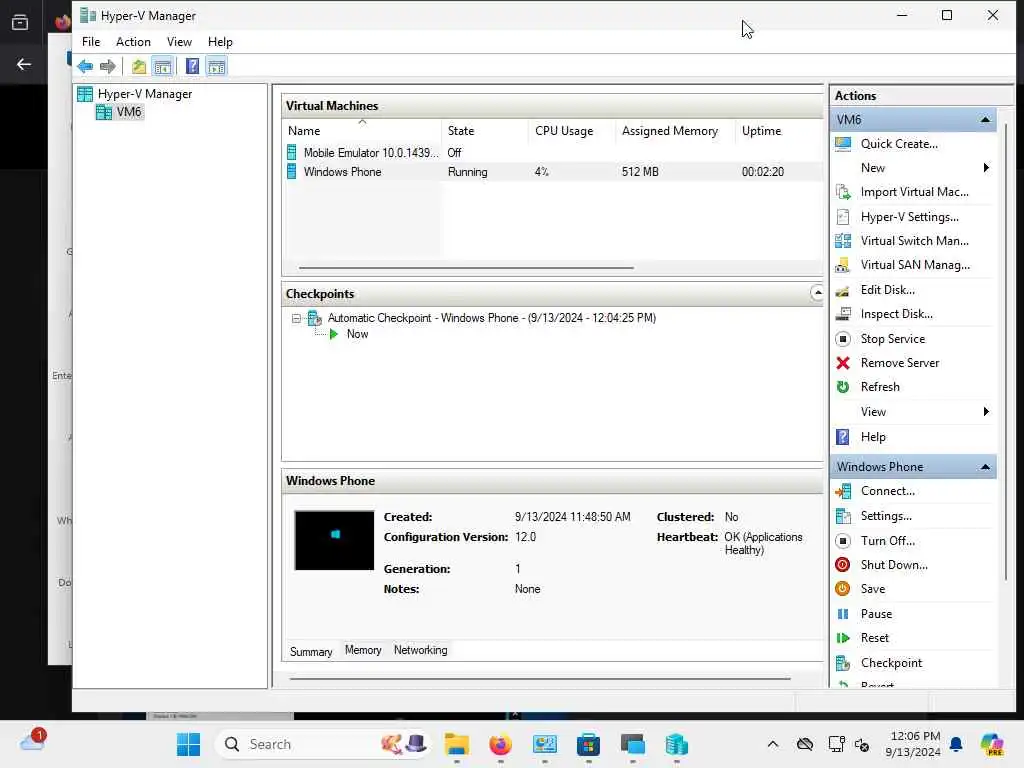This screenshot has height=768, width=1024.
Task: Reset the Windows Phone VM
Action: pos(874,638)
